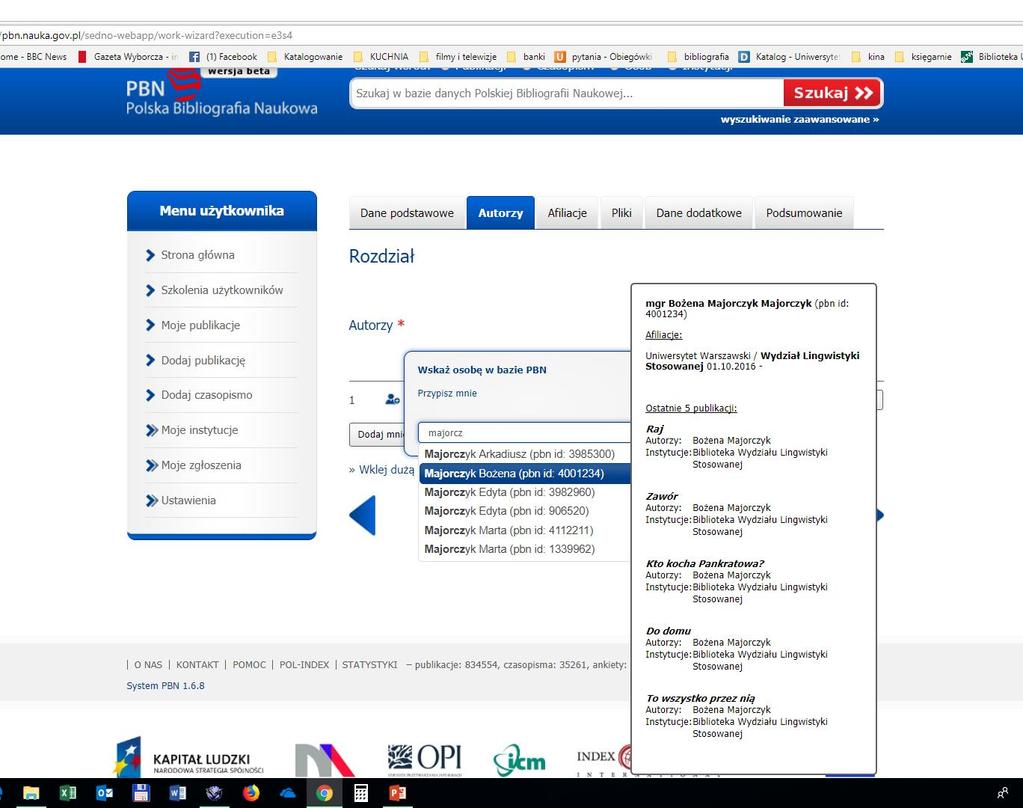Screen dimensions: 1023x808
Task: Click the person icon in author row 1
Action: click(392, 399)
